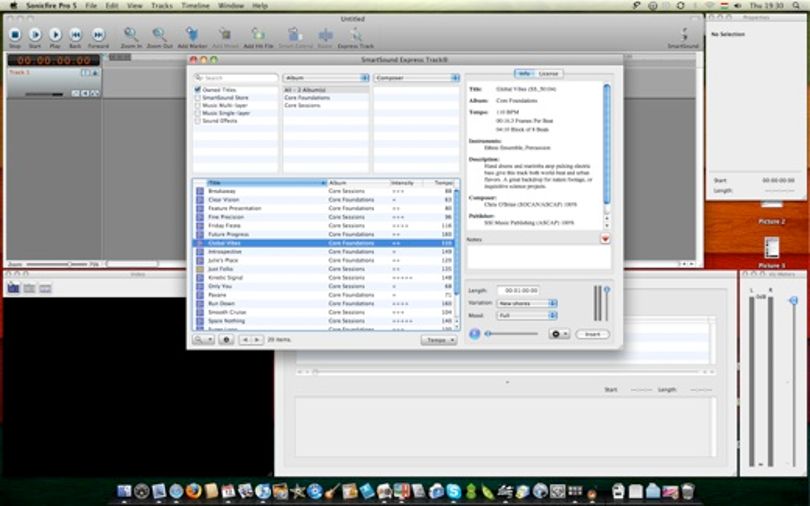
Task: Open the Timeline menu
Action: (195, 6)
